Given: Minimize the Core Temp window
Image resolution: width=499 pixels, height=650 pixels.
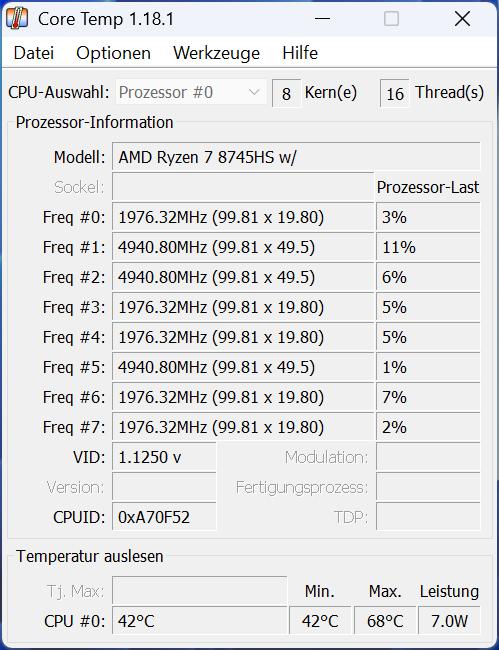Looking at the screenshot, I should point(322,19).
